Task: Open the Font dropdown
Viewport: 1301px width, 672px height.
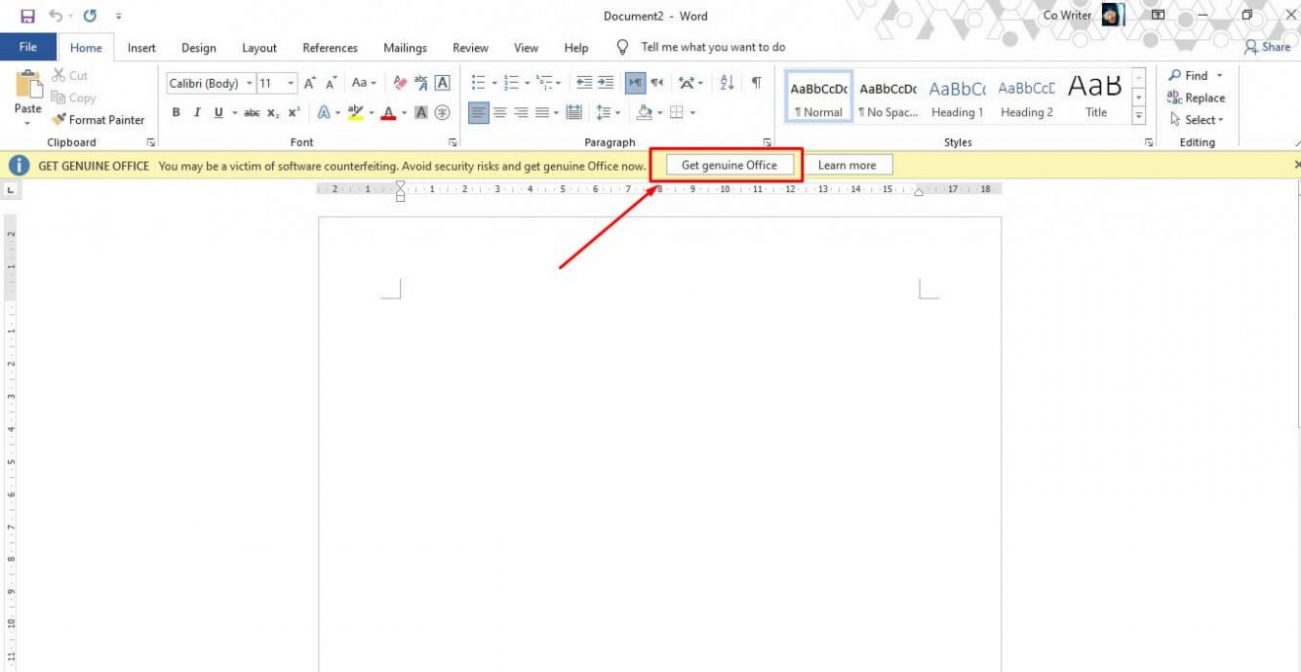Action: pyautogui.click(x=250, y=83)
